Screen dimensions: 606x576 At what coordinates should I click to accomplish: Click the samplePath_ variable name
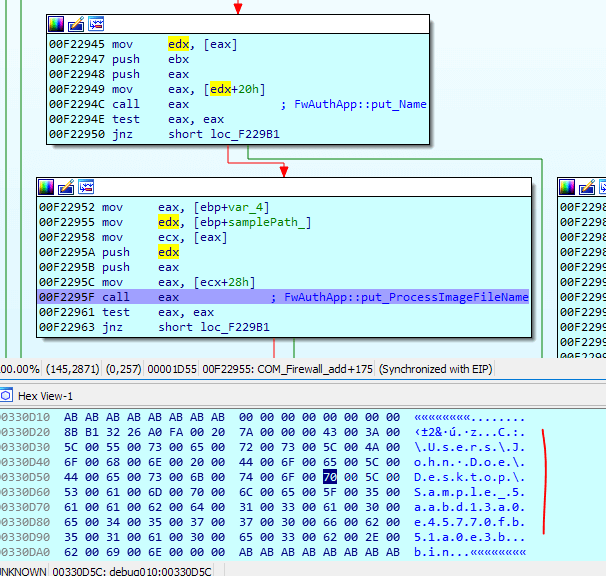(x=267, y=223)
